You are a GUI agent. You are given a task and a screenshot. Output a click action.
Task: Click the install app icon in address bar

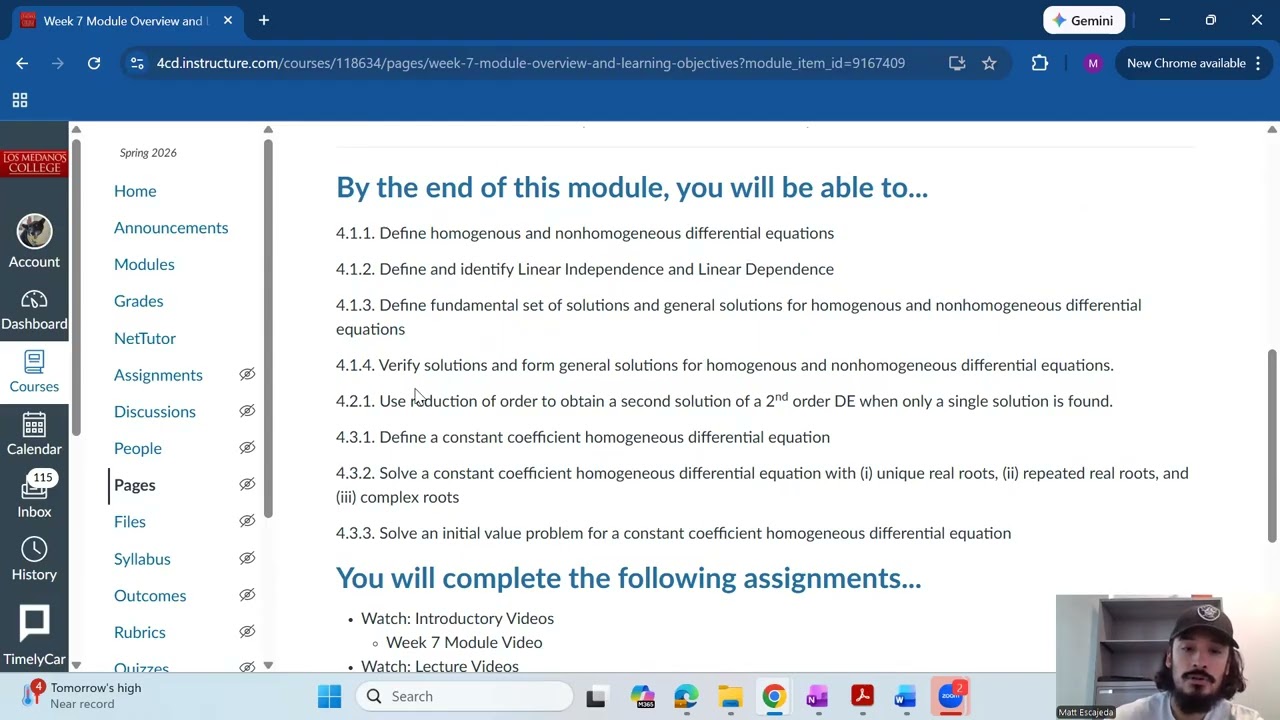click(x=957, y=63)
